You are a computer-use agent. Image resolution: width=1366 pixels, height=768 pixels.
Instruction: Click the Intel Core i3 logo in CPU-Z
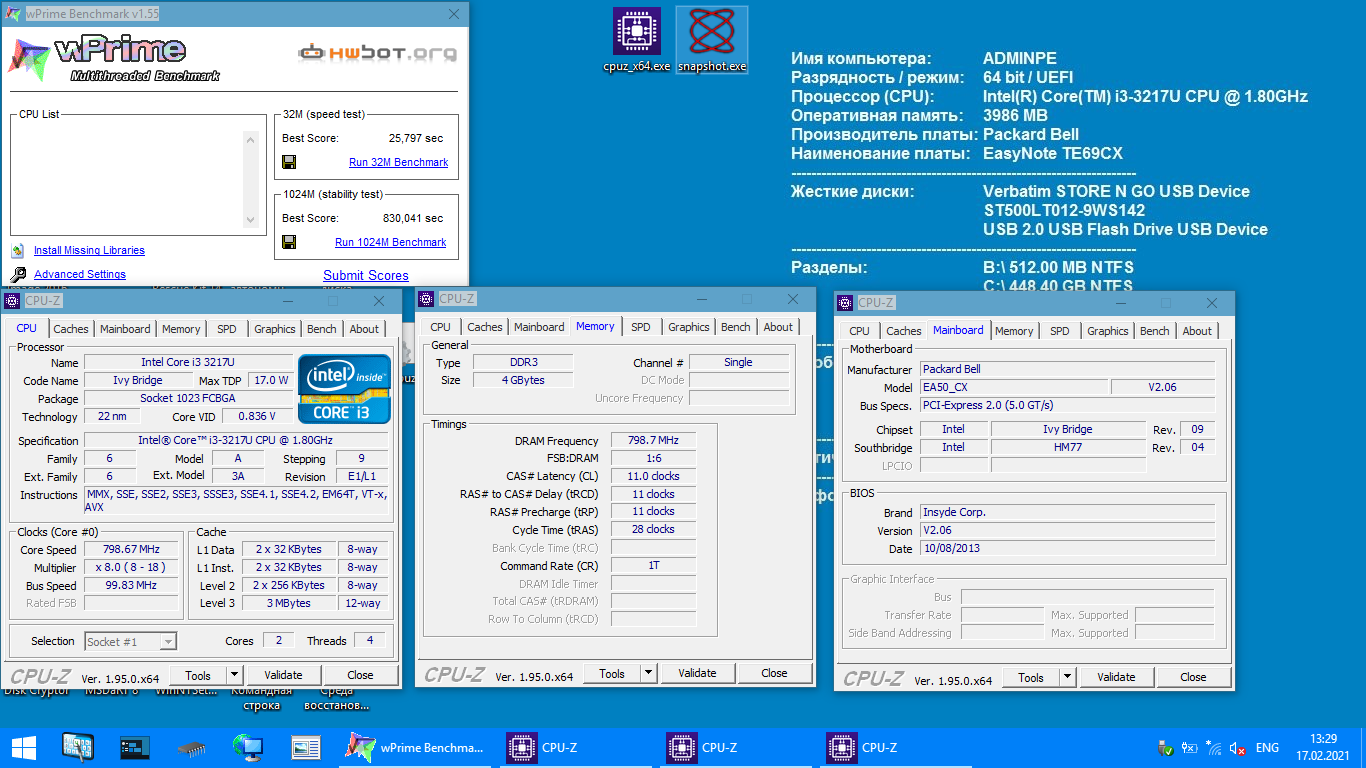click(x=345, y=389)
